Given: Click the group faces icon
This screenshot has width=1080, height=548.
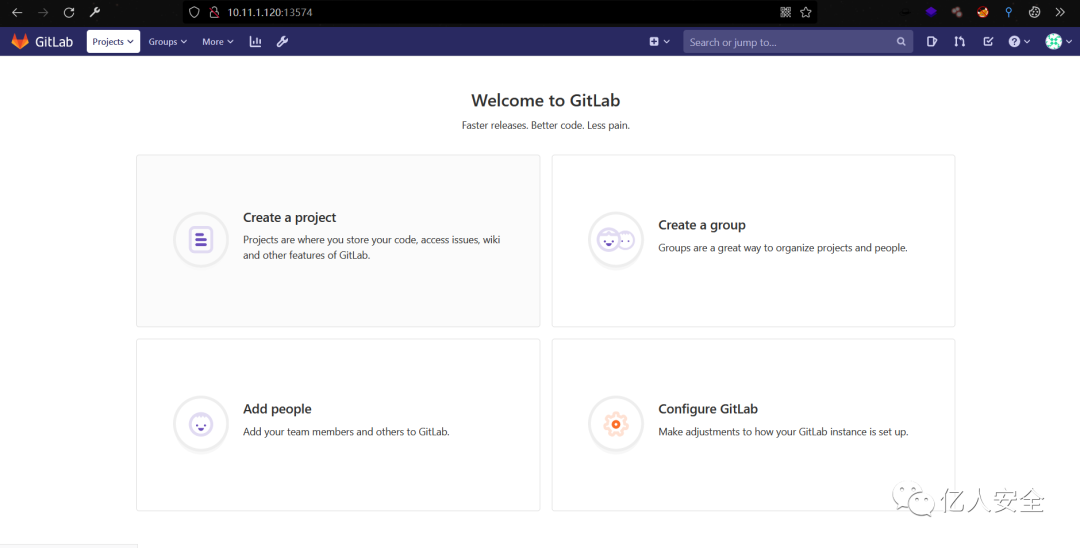Looking at the screenshot, I should [616, 240].
